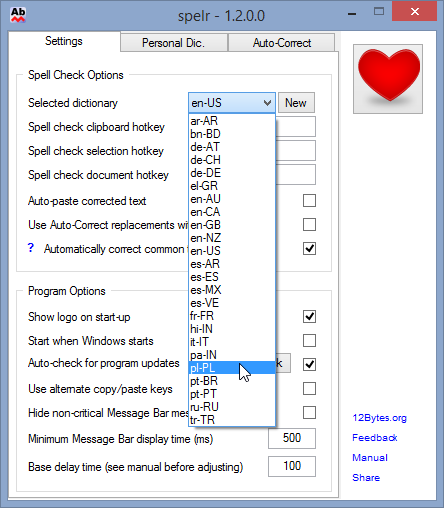The image size is (444, 508).
Task: Open the 12Bytes.org link
Action: pyautogui.click(x=379, y=418)
